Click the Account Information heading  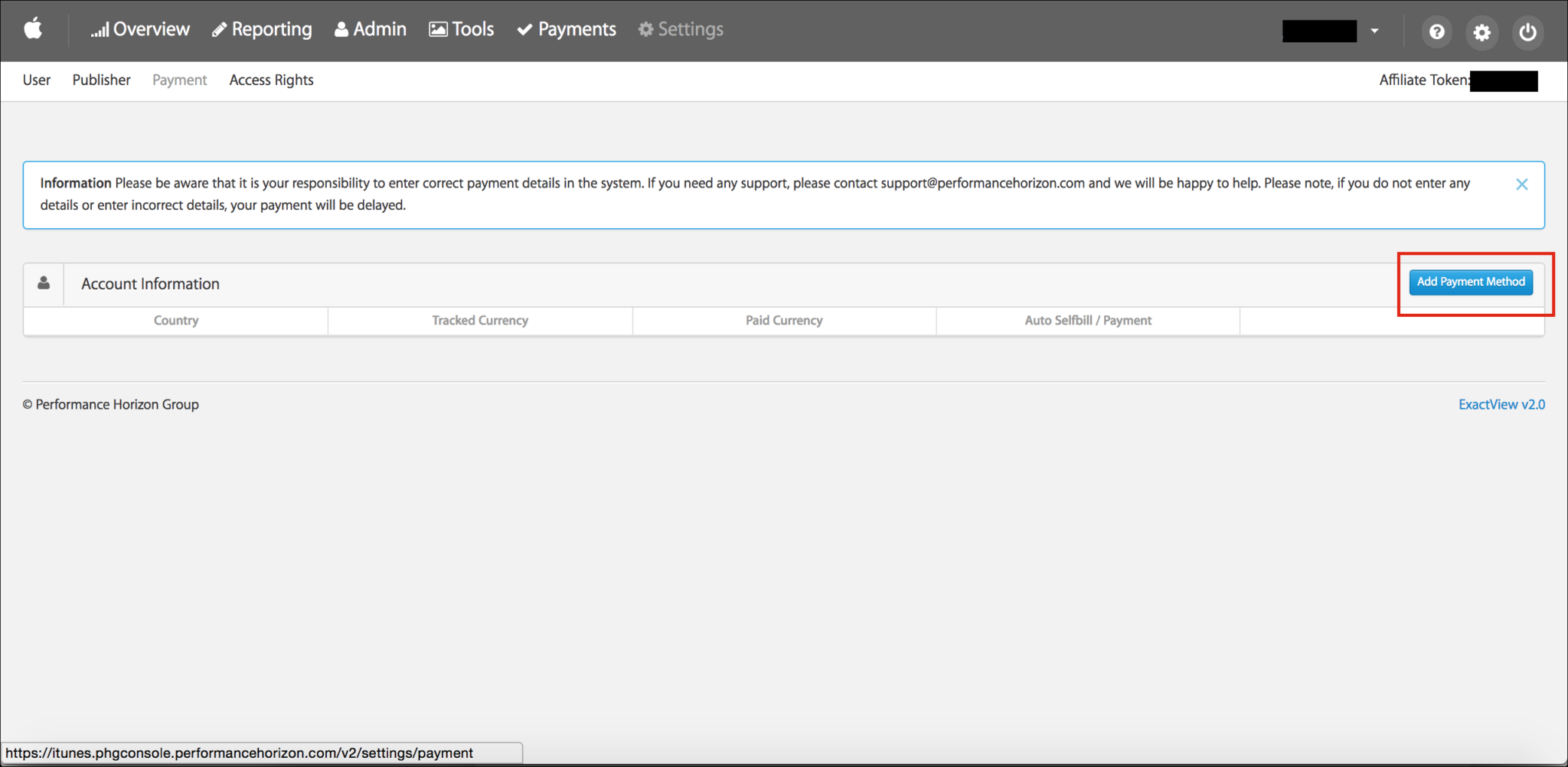(151, 284)
